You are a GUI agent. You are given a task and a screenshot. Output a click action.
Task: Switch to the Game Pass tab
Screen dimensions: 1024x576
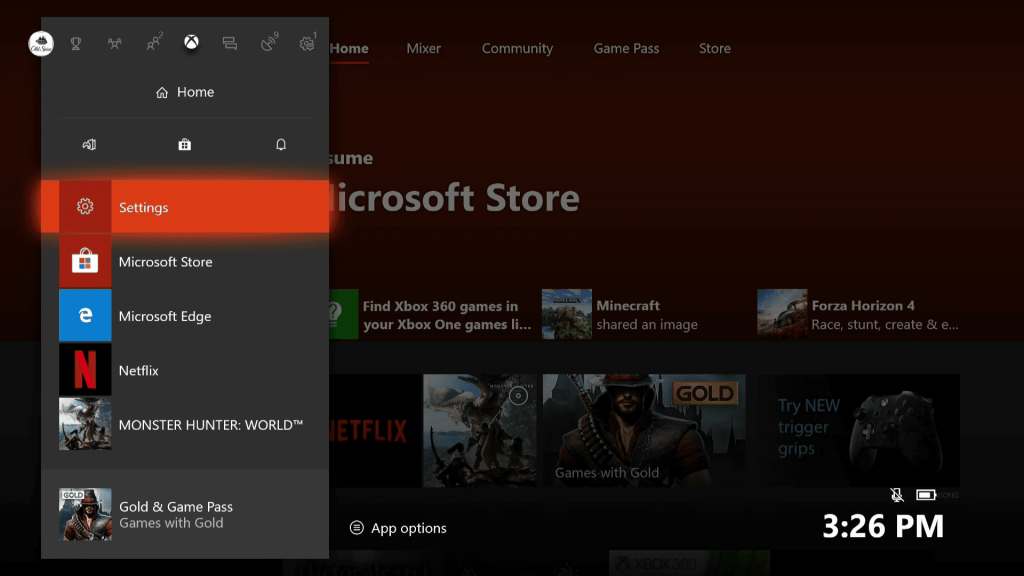(x=626, y=48)
